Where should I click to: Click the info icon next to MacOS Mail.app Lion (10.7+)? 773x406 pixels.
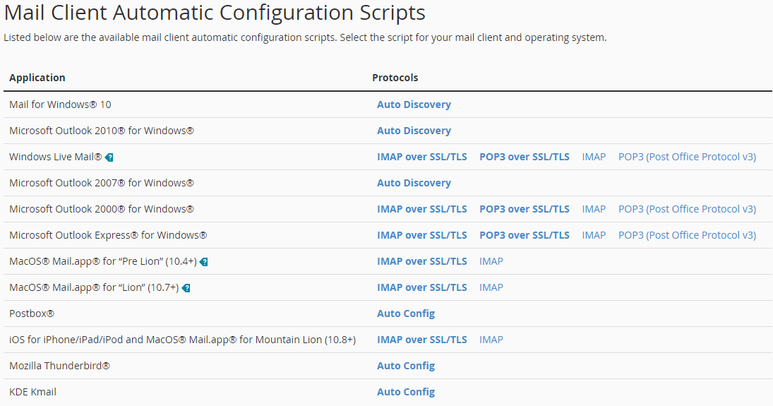click(x=186, y=288)
